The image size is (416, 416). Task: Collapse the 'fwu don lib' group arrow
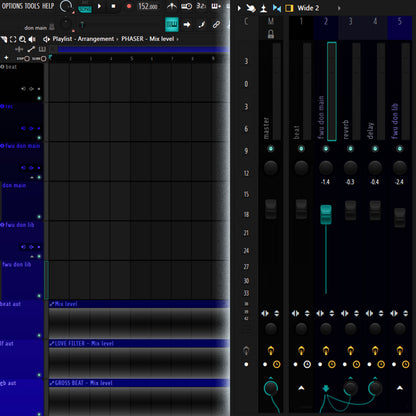click(x=32, y=256)
